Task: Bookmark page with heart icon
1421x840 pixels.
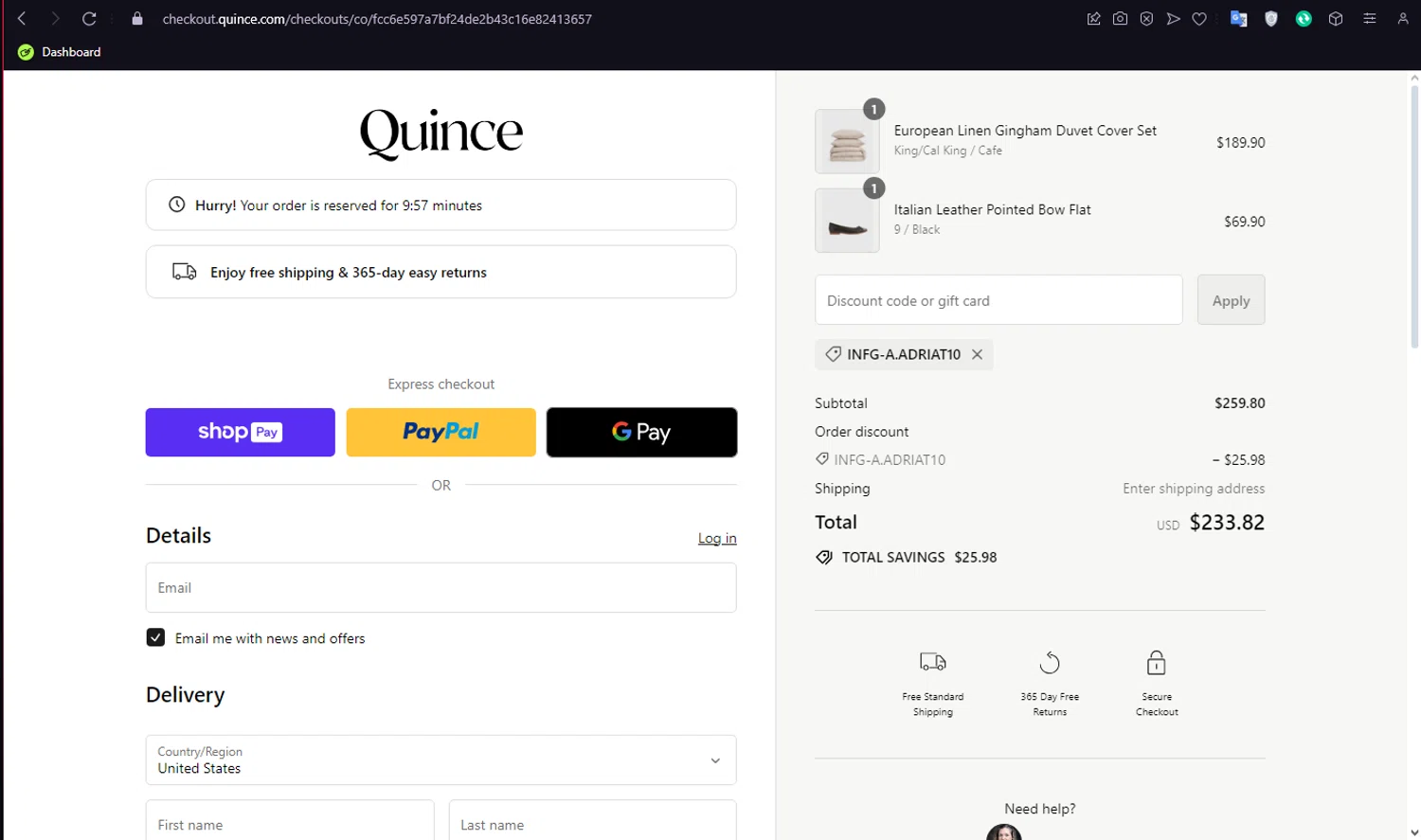Action: pyautogui.click(x=1199, y=19)
